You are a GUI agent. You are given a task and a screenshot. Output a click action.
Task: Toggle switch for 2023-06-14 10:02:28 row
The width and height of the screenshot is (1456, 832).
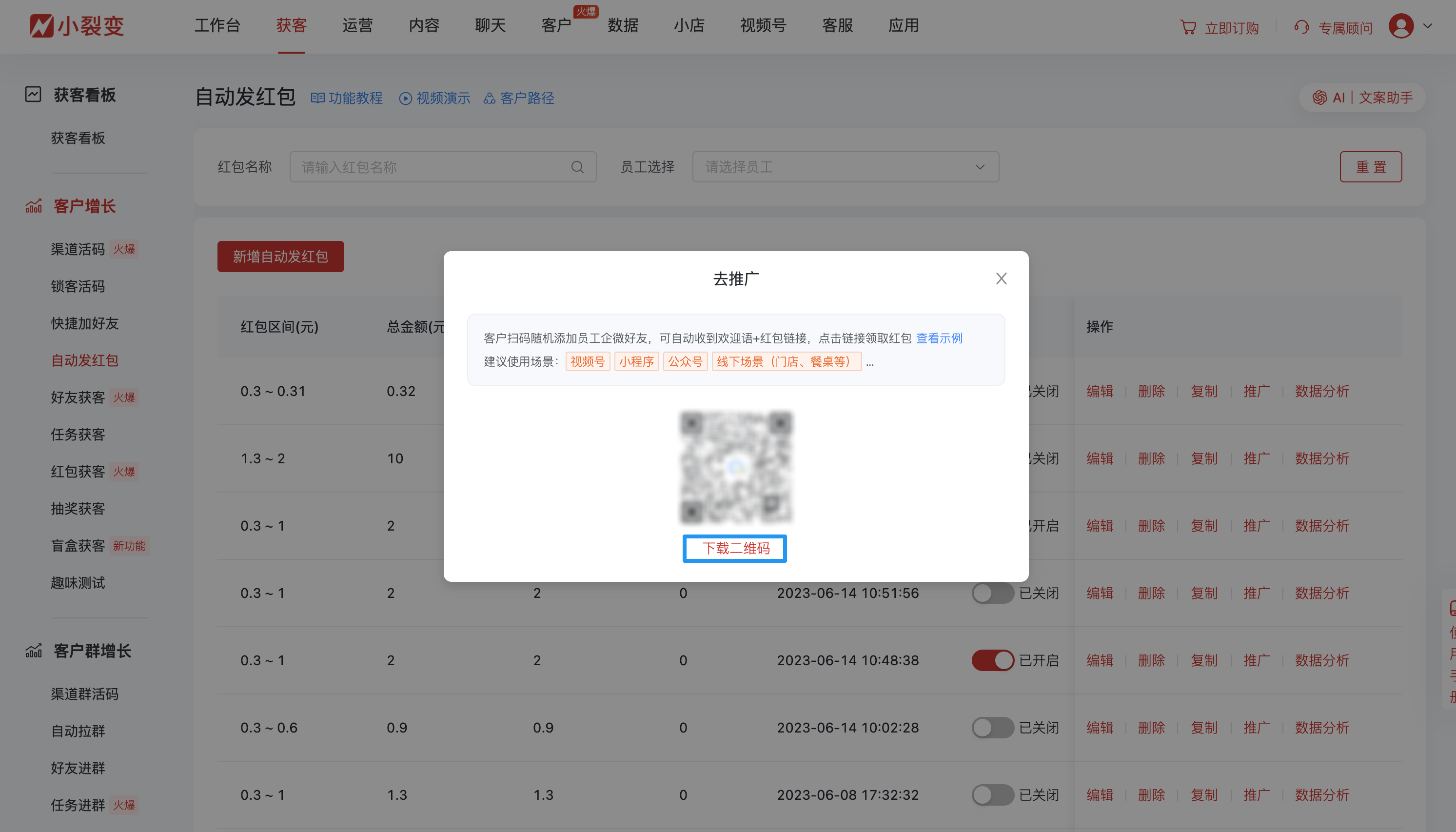coord(993,728)
